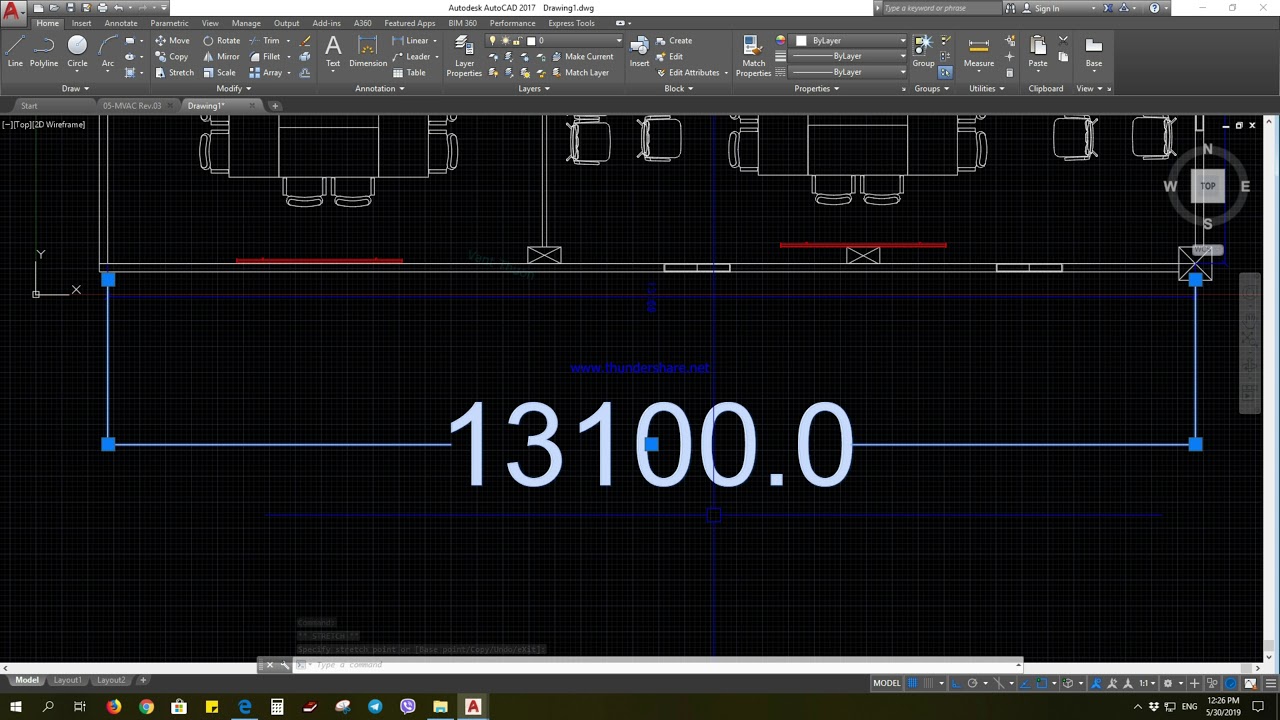Select the Line drawing tool
The image size is (1280, 720).
(15, 52)
